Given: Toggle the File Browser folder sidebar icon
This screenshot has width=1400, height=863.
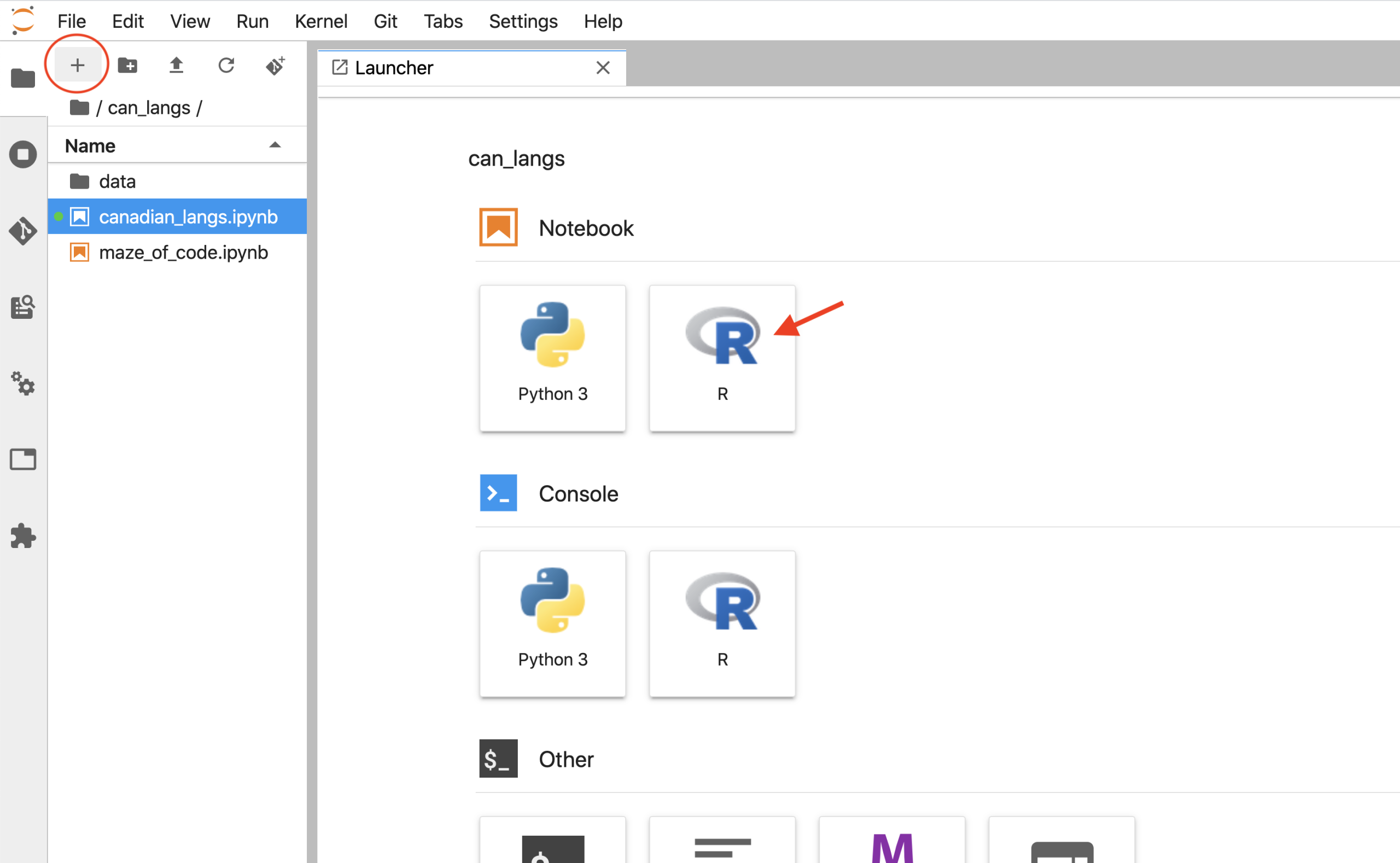Looking at the screenshot, I should coord(23,78).
